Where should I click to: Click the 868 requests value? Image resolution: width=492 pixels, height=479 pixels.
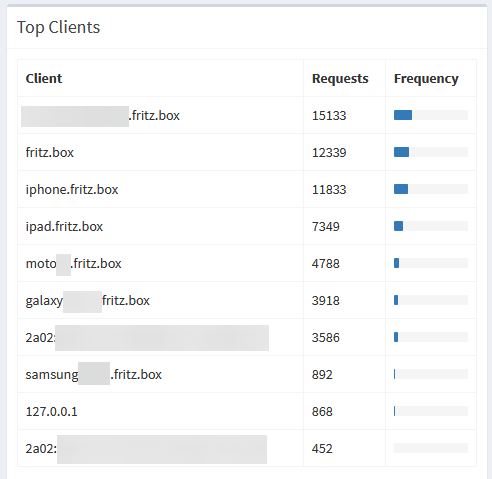322,412
